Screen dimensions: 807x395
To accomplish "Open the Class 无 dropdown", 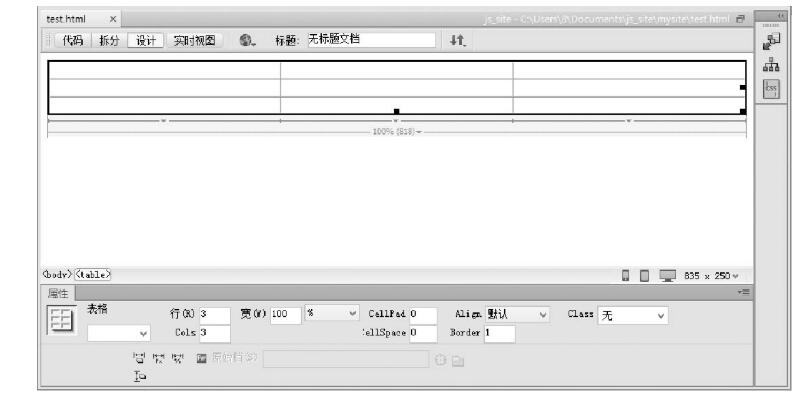I will point(633,316).
